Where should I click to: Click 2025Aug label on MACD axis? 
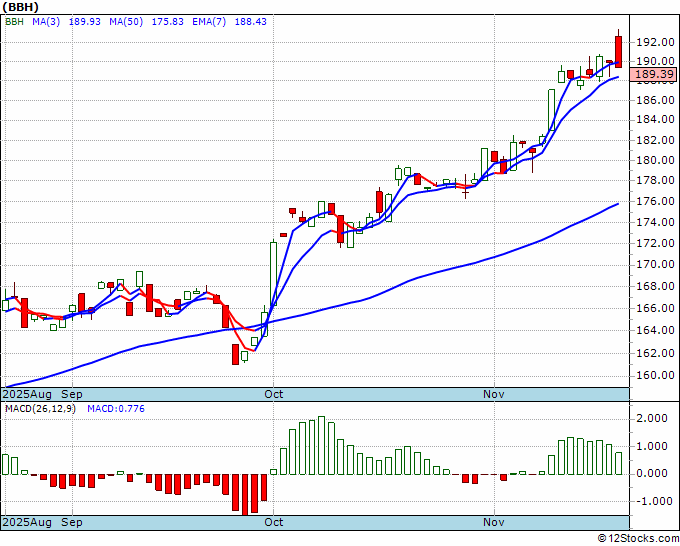point(27,522)
